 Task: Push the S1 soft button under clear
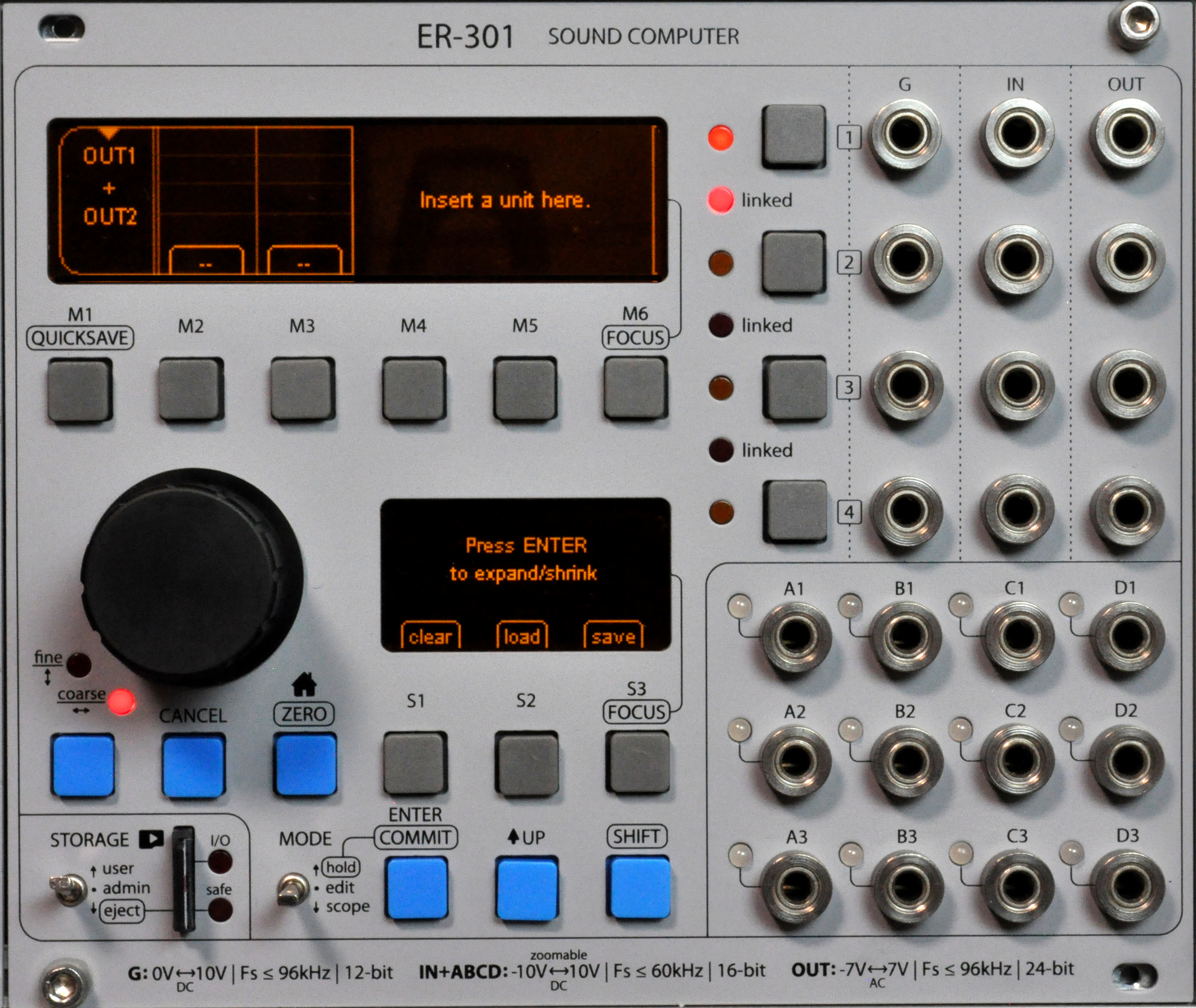point(415,764)
